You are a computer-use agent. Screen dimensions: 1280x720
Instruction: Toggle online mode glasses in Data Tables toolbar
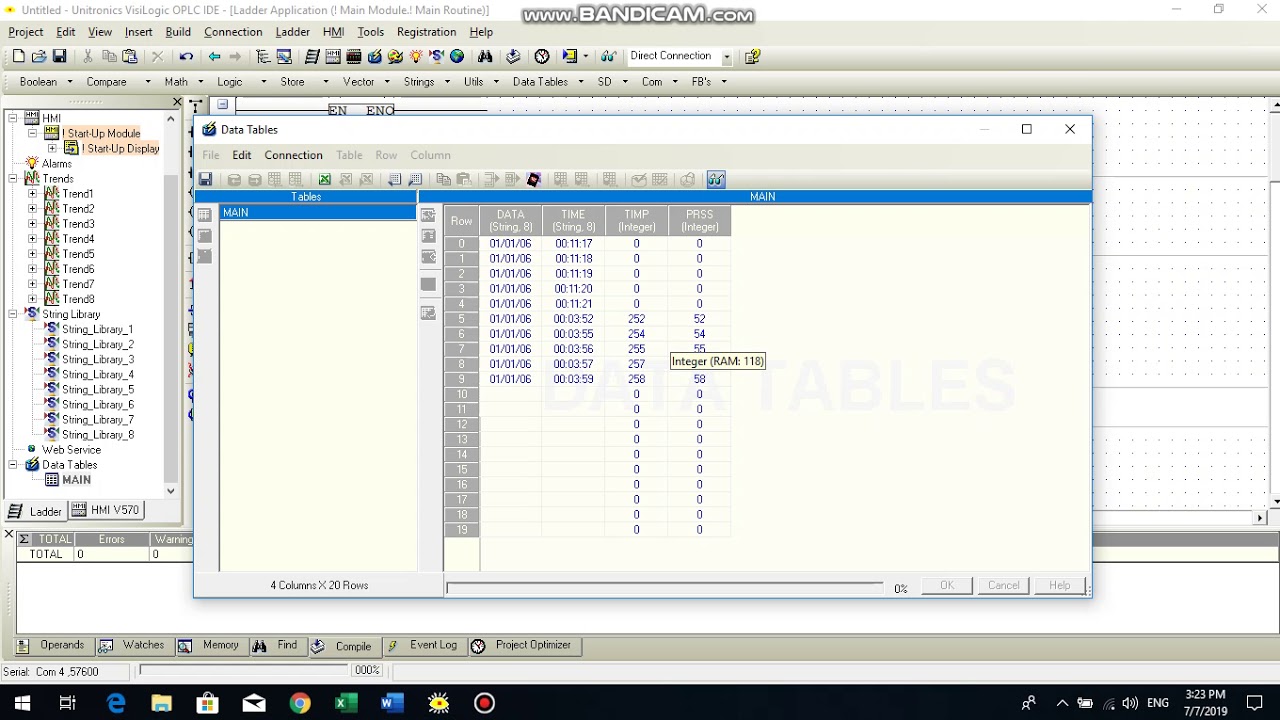(716, 179)
